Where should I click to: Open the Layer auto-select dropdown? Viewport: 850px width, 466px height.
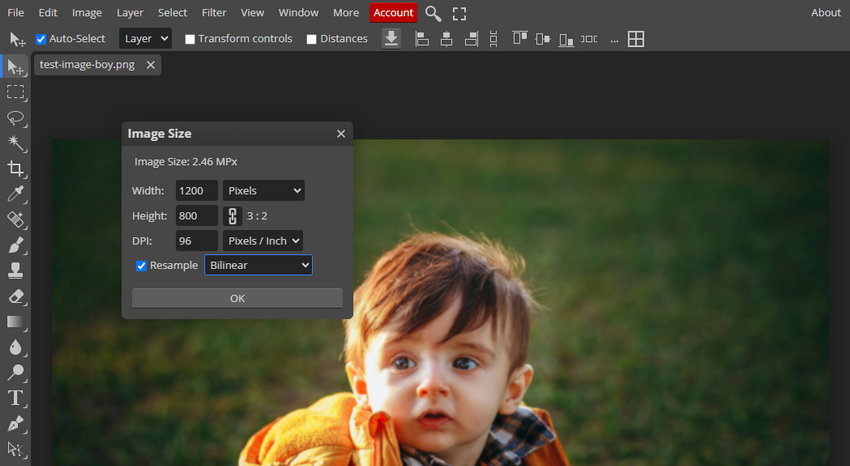point(145,38)
